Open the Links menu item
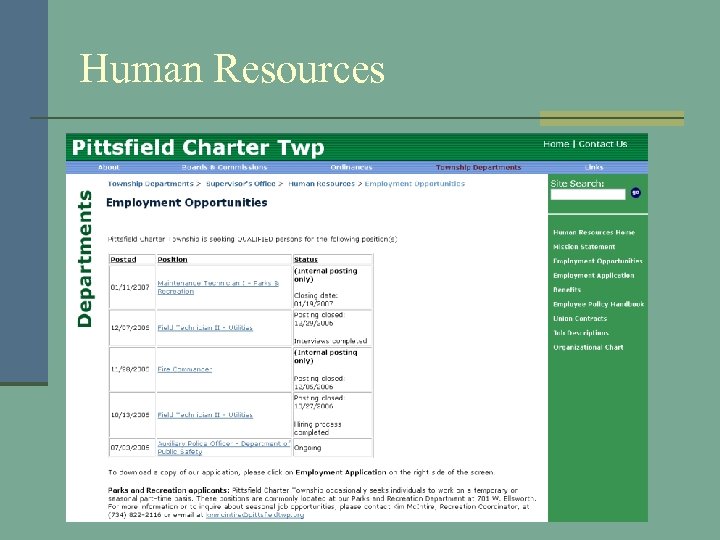This screenshot has width=720, height=540. click(x=594, y=167)
